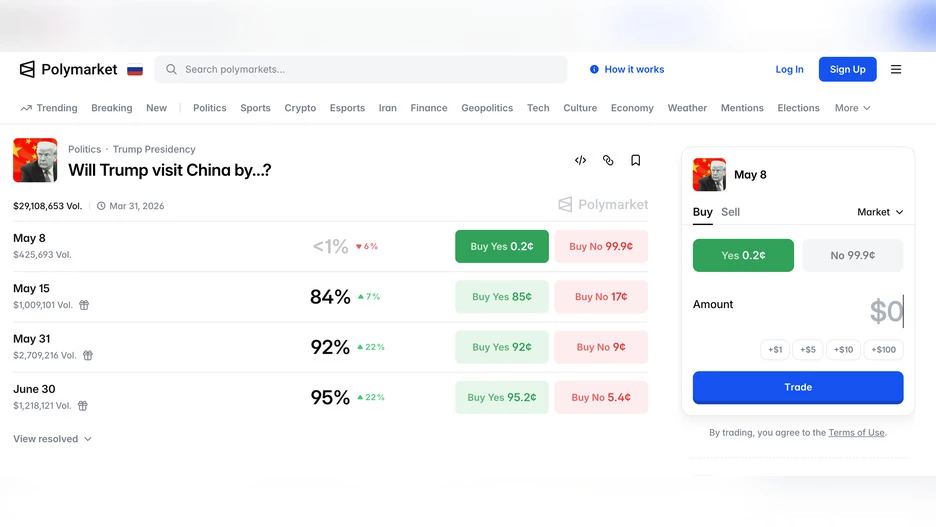Screen dimensions: 936x527
Task: Copy the market link icon
Action: click(x=608, y=160)
